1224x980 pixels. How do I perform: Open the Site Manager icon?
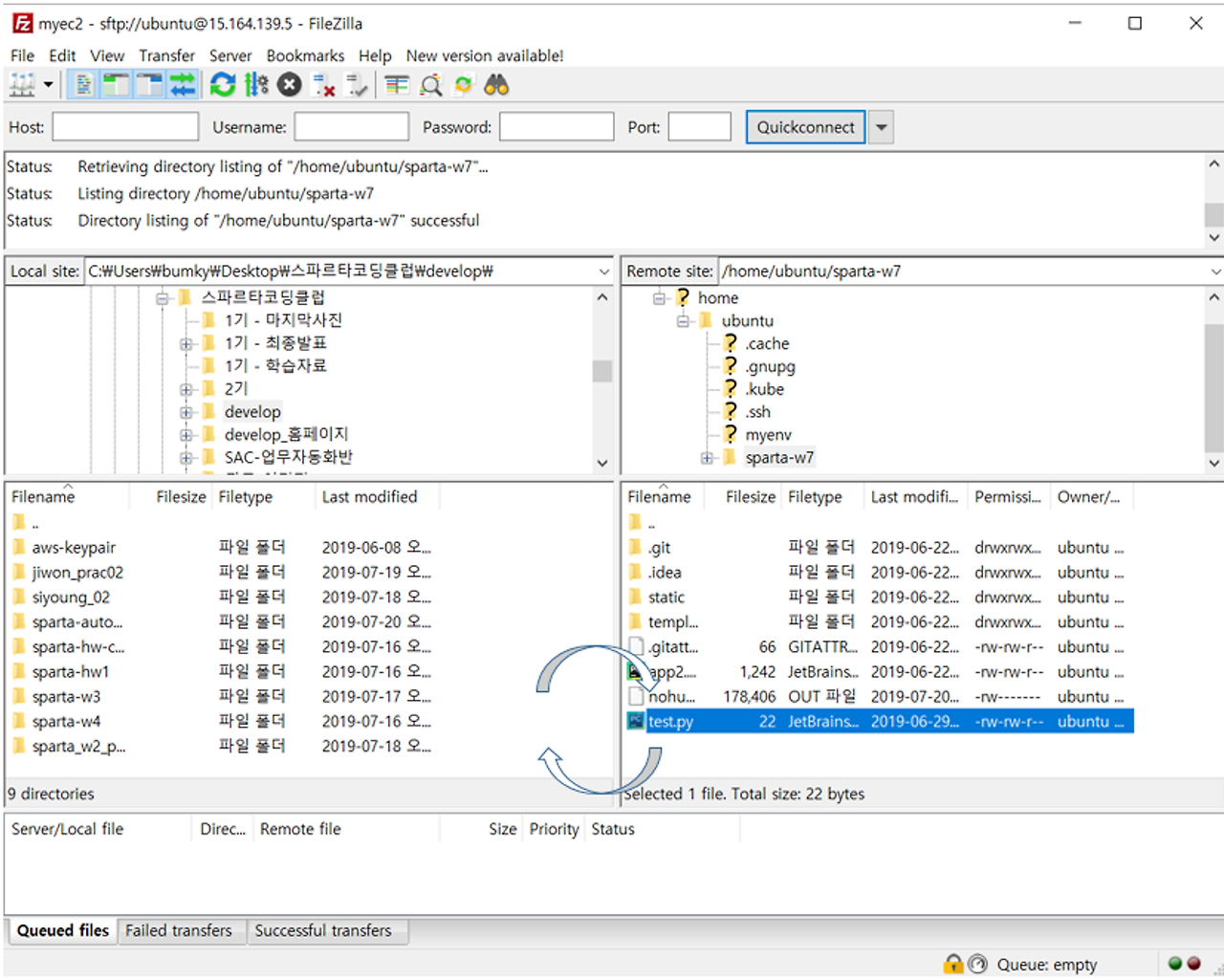(x=22, y=85)
